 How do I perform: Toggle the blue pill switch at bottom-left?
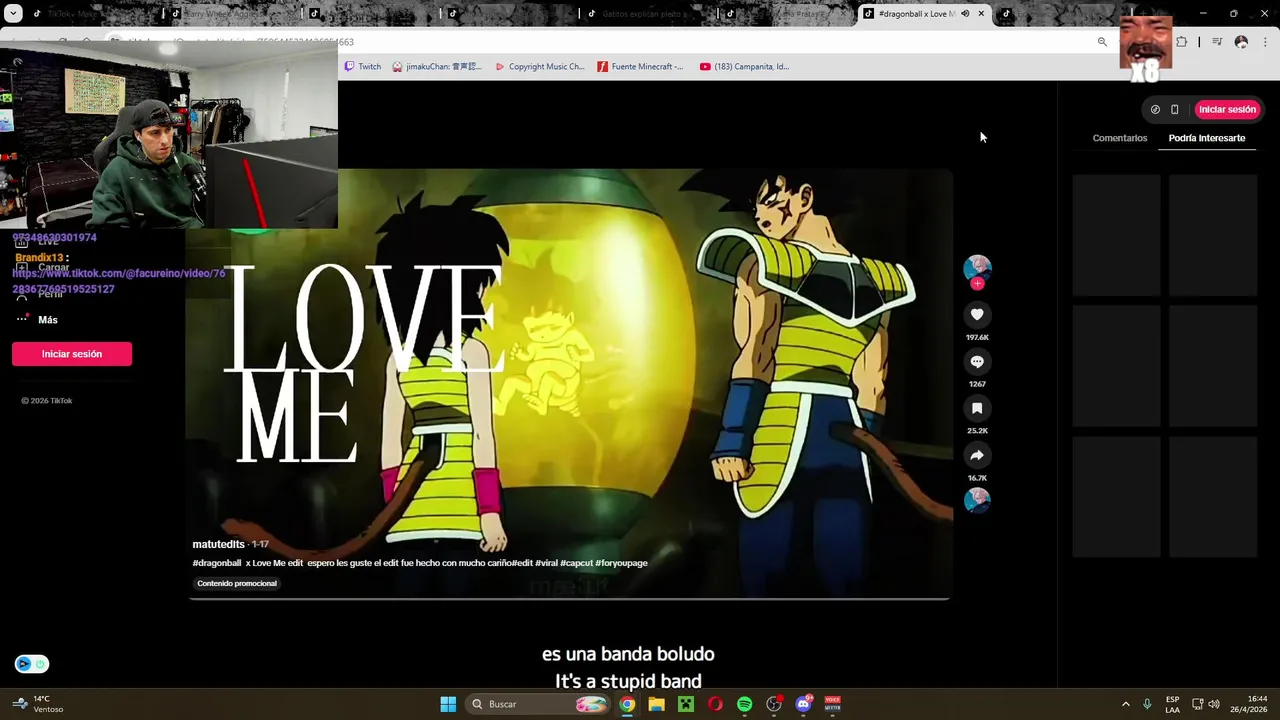point(31,664)
